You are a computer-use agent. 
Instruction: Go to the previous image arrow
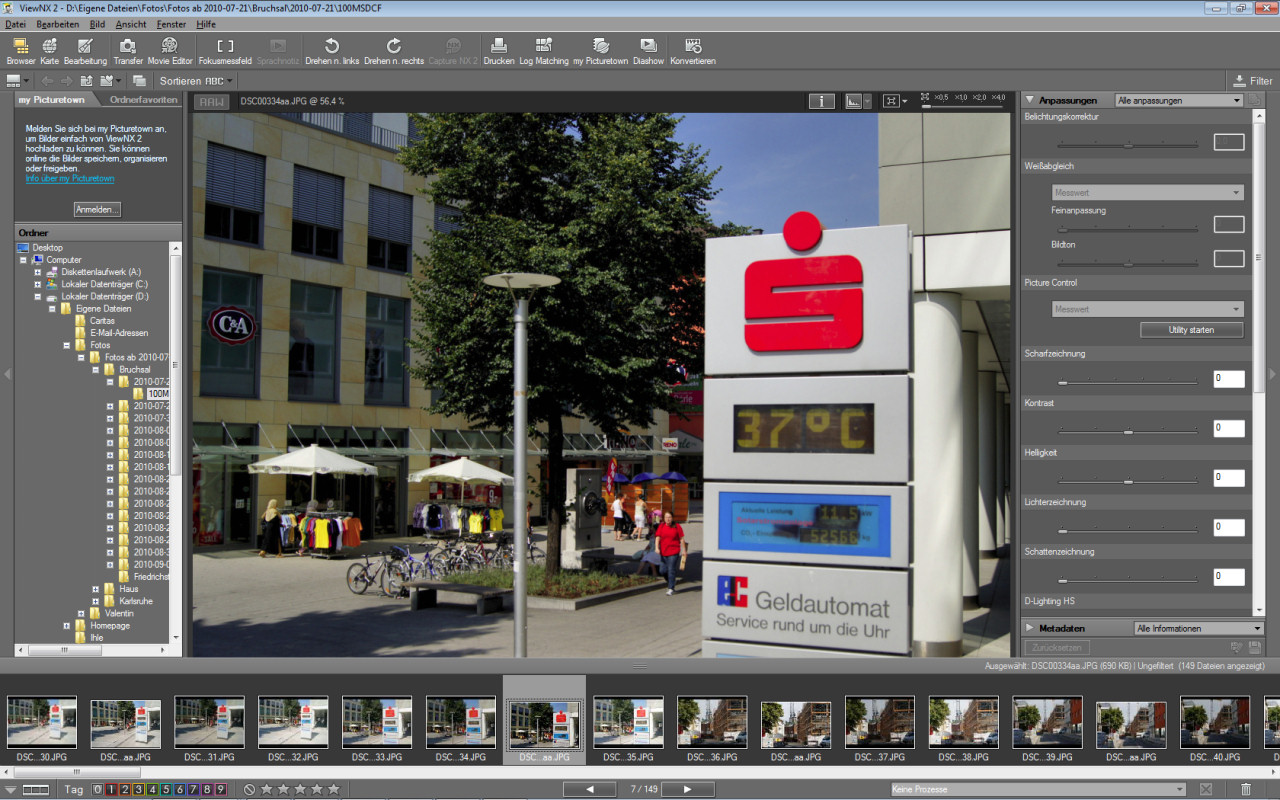tap(588, 789)
